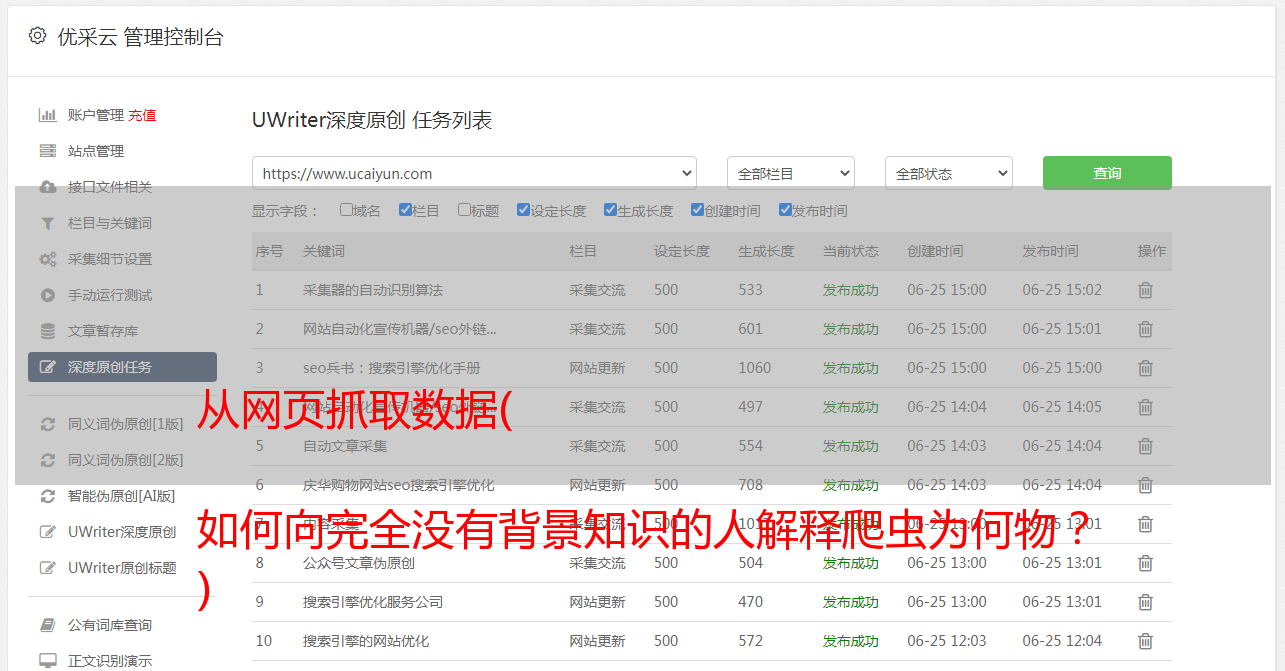Delete the 庆华购物网站seo搜索引擎优化 task
Screen dimensions: 1285x671
click(x=1146, y=485)
